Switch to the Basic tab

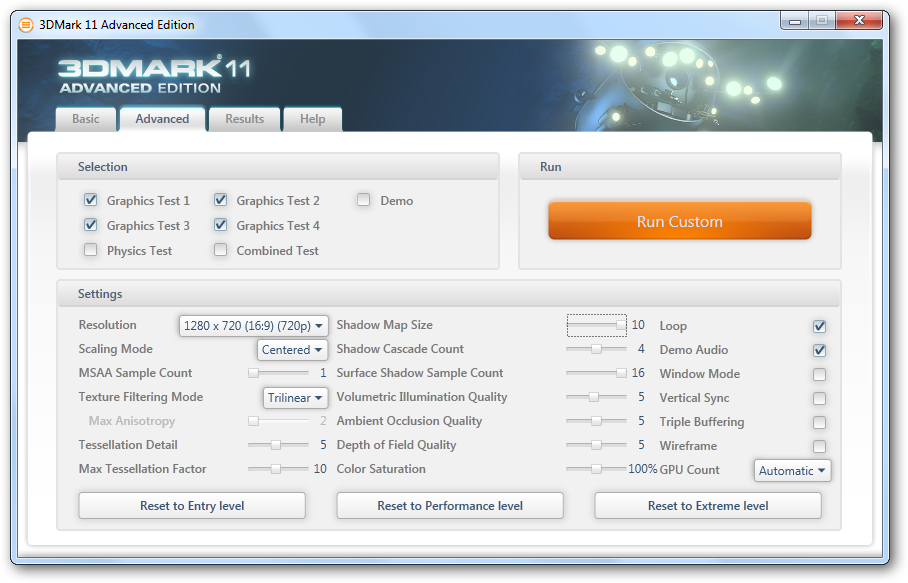86,119
